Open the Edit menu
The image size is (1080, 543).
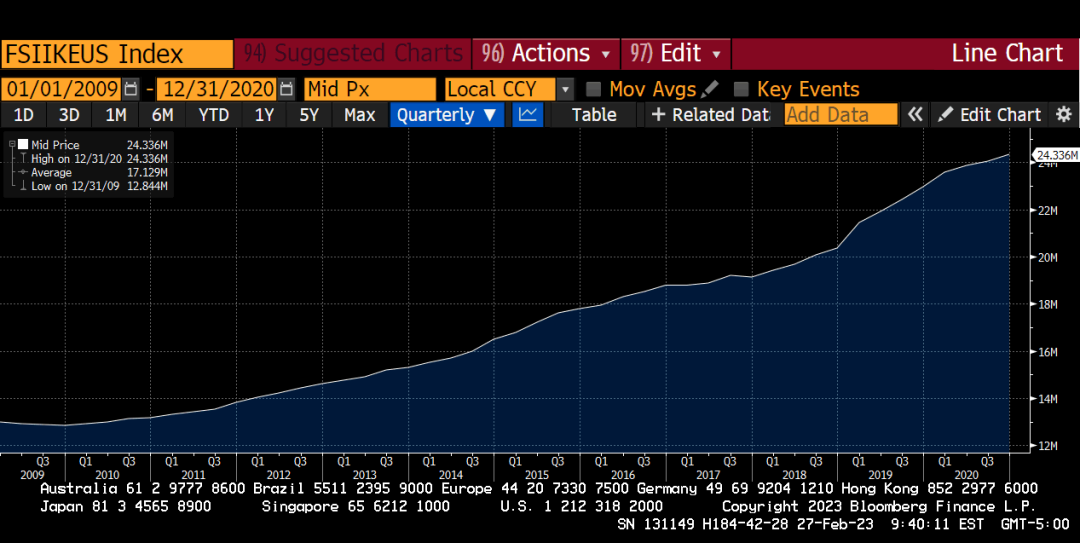click(x=677, y=53)
